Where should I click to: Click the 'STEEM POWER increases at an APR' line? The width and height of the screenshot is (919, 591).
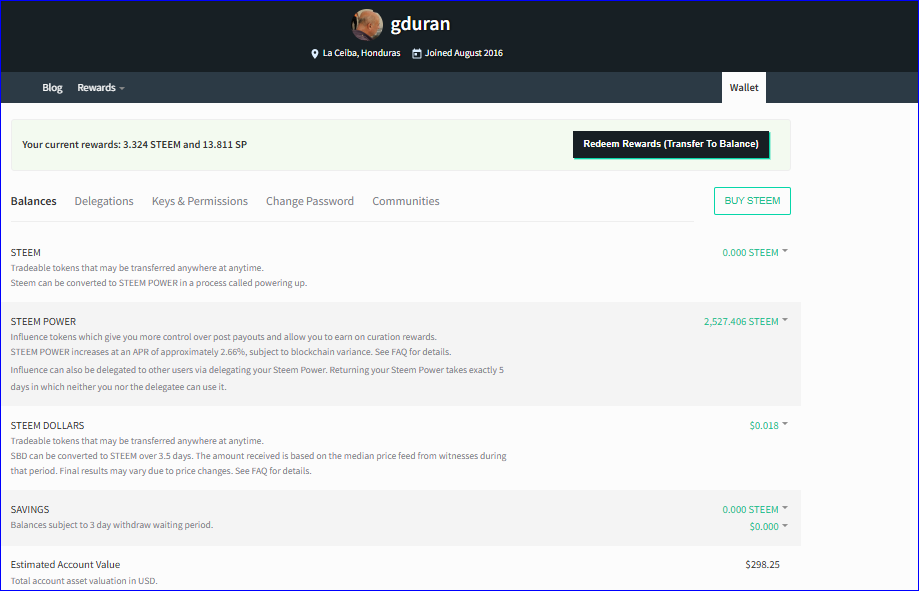coord(231,352)
